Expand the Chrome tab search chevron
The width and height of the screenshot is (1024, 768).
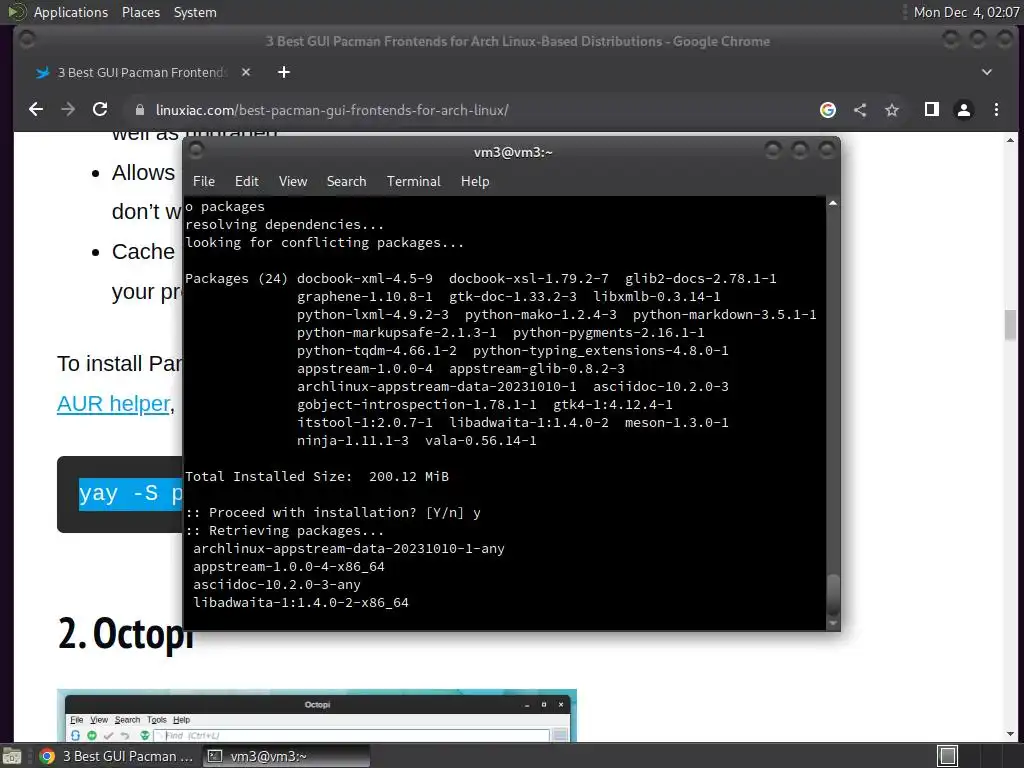pos(987,72)
